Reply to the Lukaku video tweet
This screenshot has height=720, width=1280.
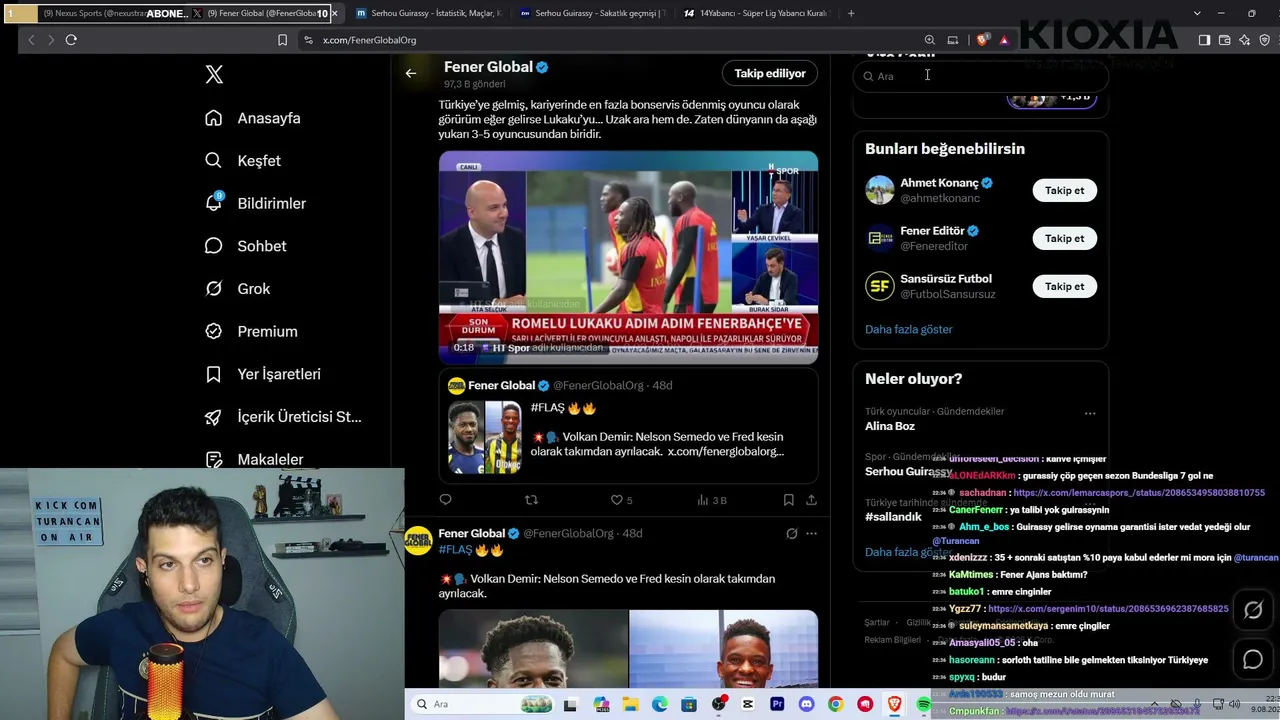[x=446, y=500]
